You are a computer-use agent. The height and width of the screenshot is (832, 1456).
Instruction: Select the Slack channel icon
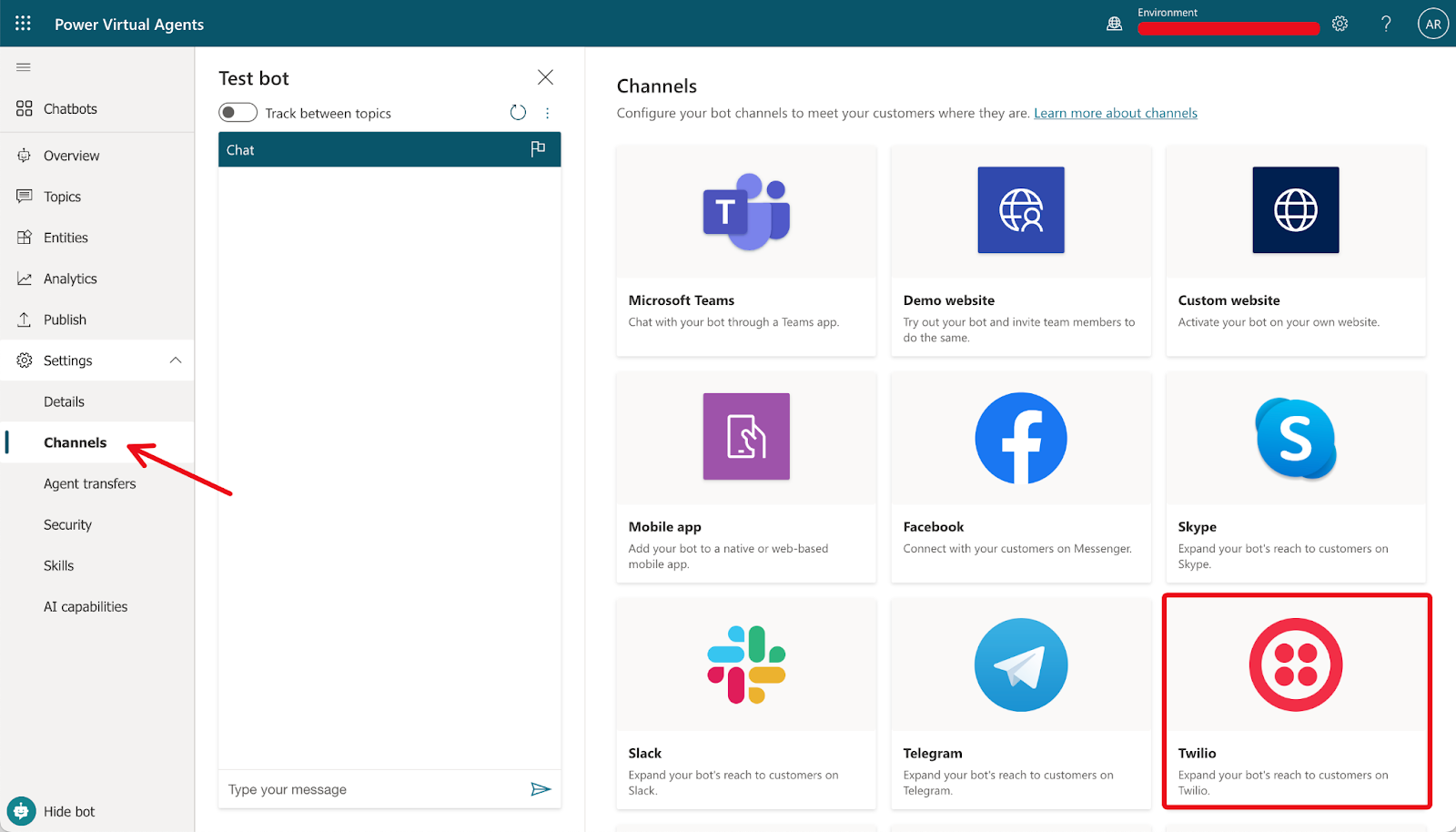point(746,665)
